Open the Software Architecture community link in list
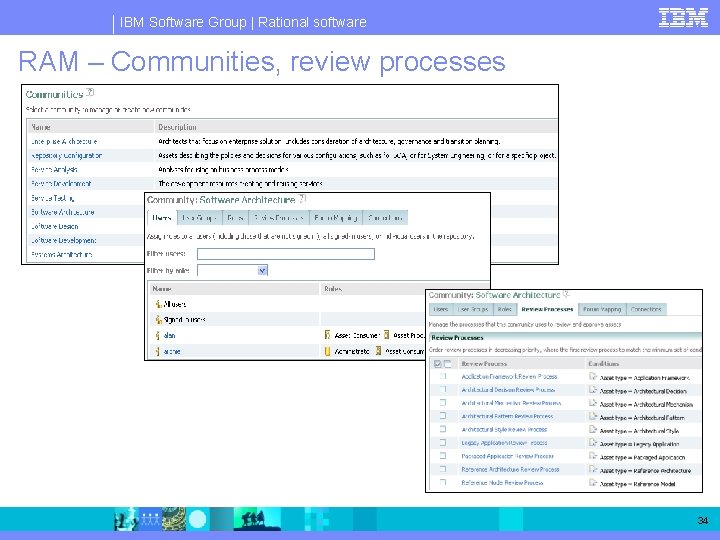The width and height of the screenshot is (720, 540). click(x=62, y=212)
